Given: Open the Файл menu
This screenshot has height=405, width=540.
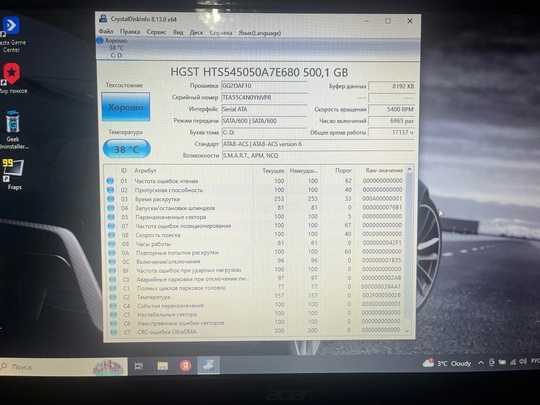Looking at the screenshot, I should (106, 31).
